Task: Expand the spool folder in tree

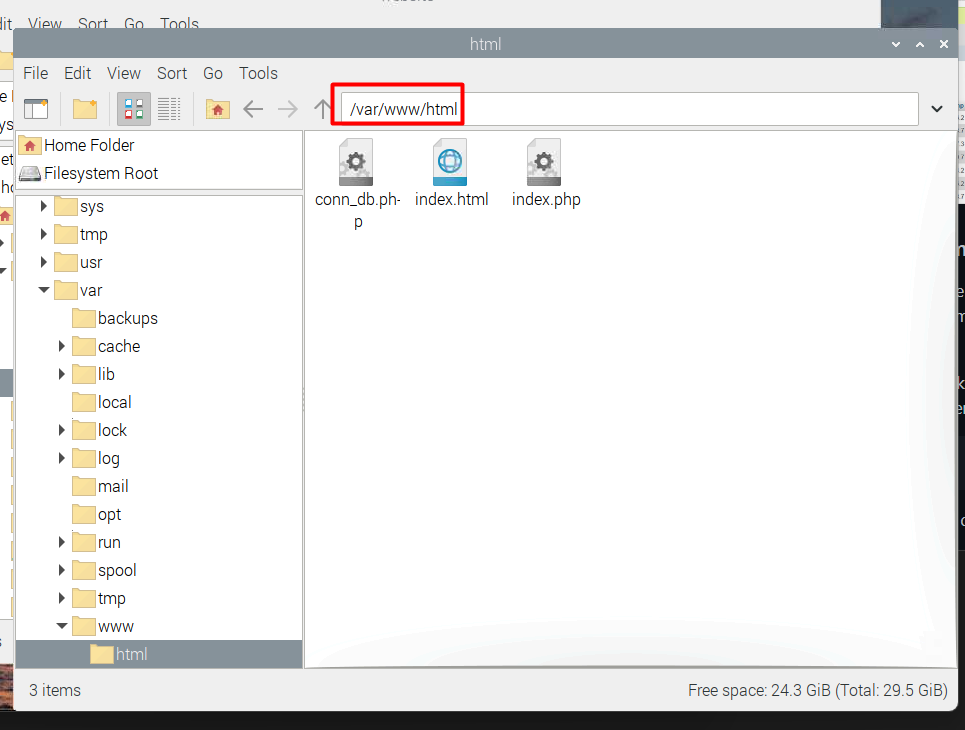Action: tap(62, 570)
